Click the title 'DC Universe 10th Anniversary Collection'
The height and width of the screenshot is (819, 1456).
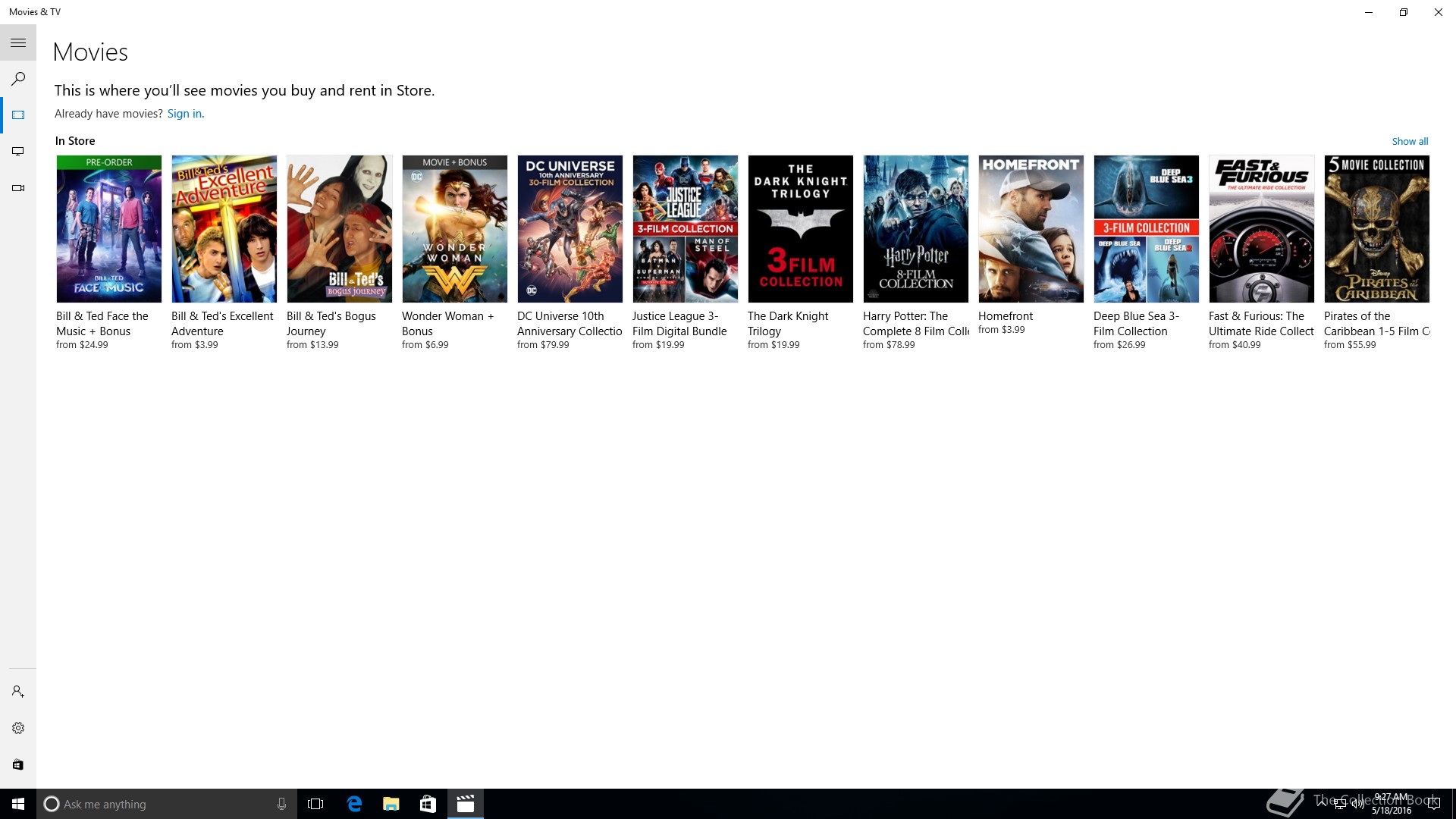point(570,324)
